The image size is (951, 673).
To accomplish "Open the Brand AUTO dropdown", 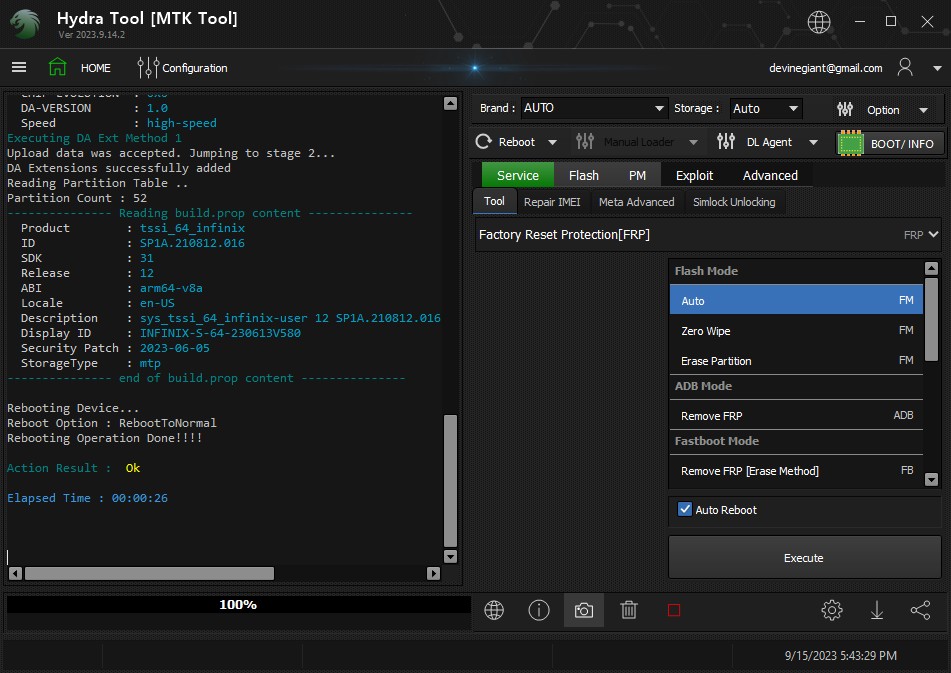I will [x=594, y=108].
